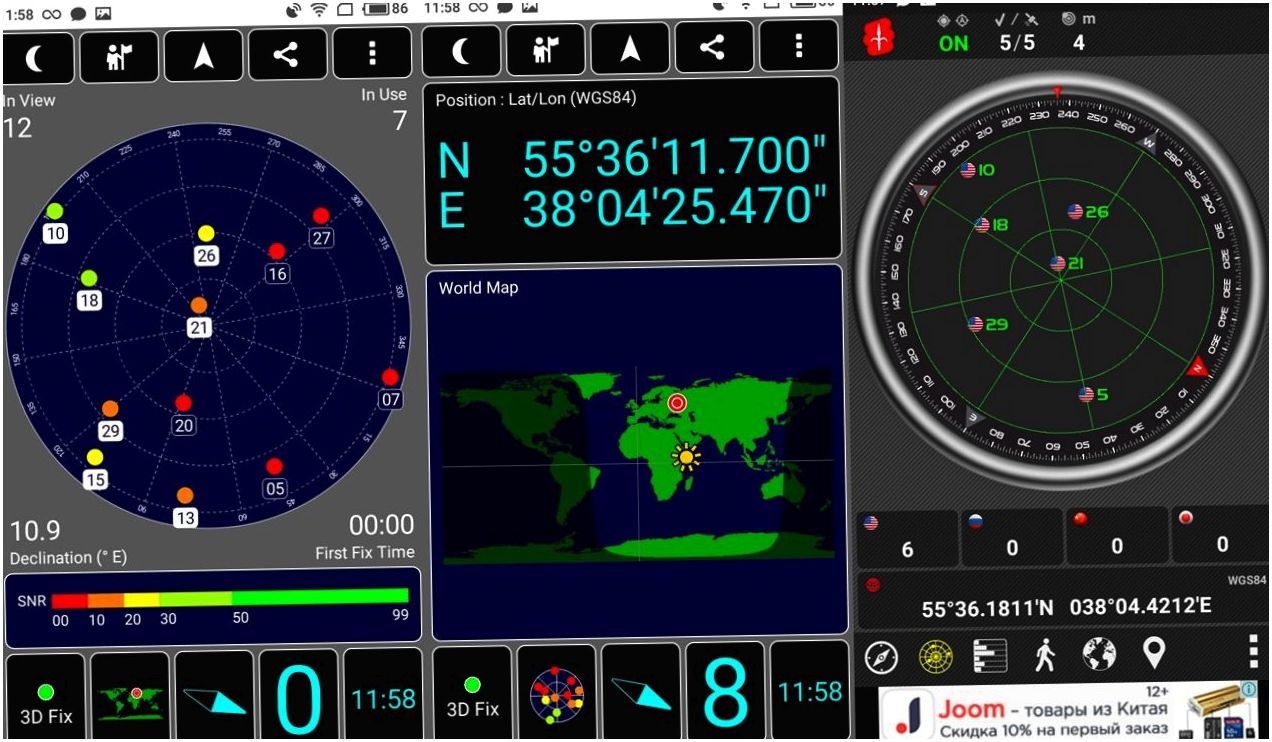Tap the navigation arrow icon on left screen
The width and height of the screenshot is (1272, 742).
(x=204, y=54)
